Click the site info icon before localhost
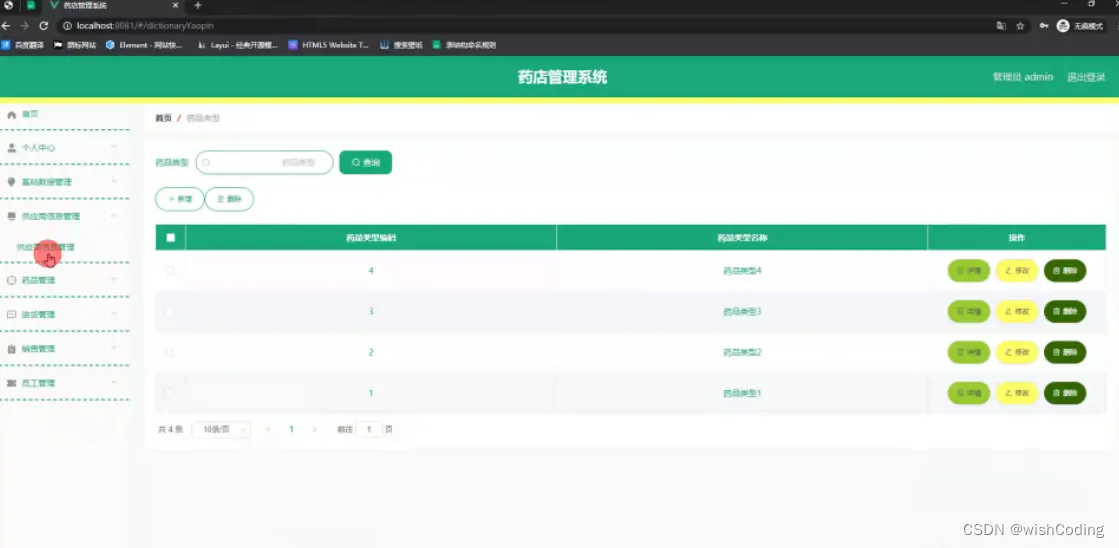Viewport: 1119px width, 548px height. click(x=67, y=26)
